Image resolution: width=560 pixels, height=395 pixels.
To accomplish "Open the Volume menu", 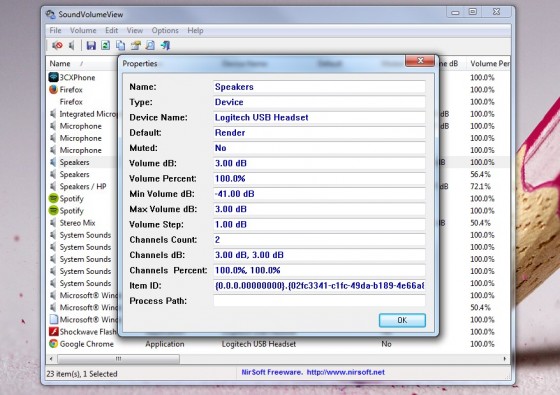I will 83,30.
